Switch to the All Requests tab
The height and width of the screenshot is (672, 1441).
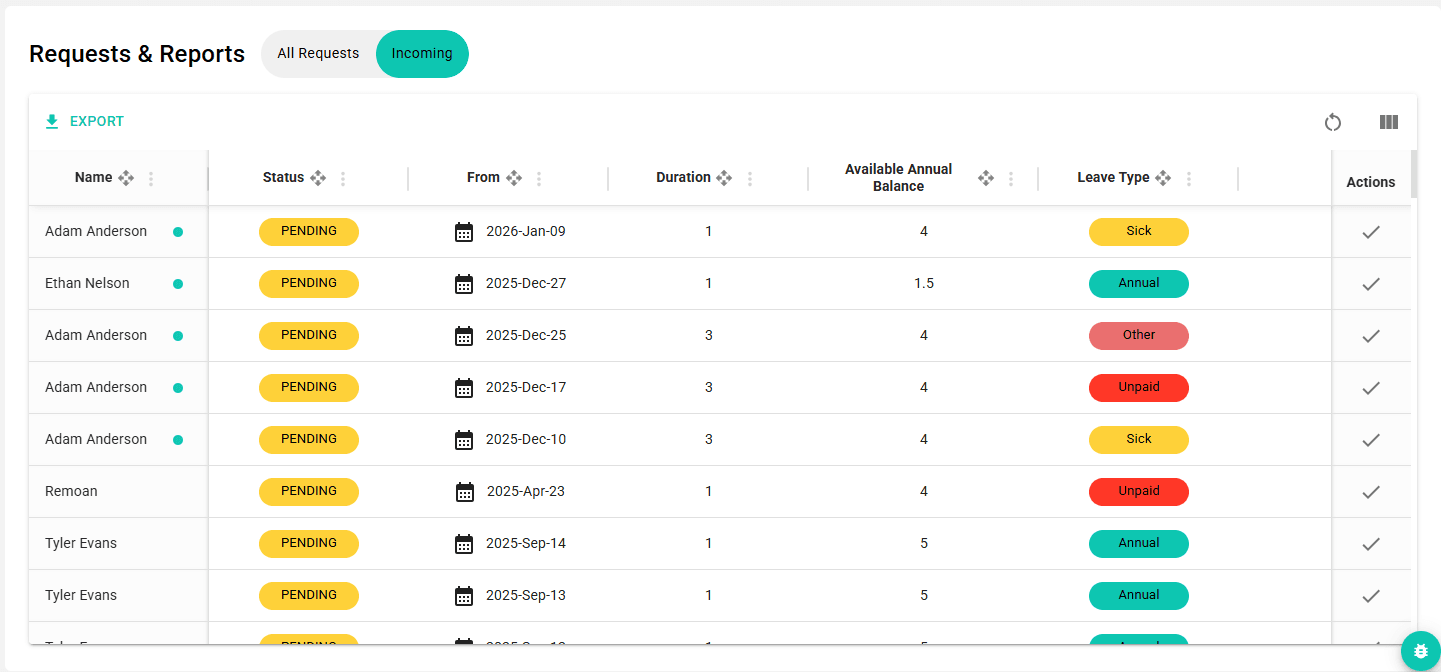(x=320, y=53)
